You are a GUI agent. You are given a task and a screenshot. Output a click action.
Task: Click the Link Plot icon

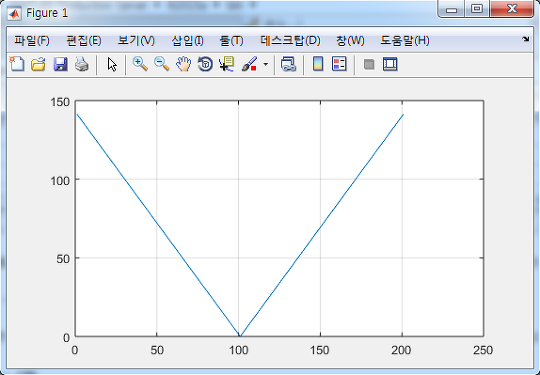click(288, 64)
